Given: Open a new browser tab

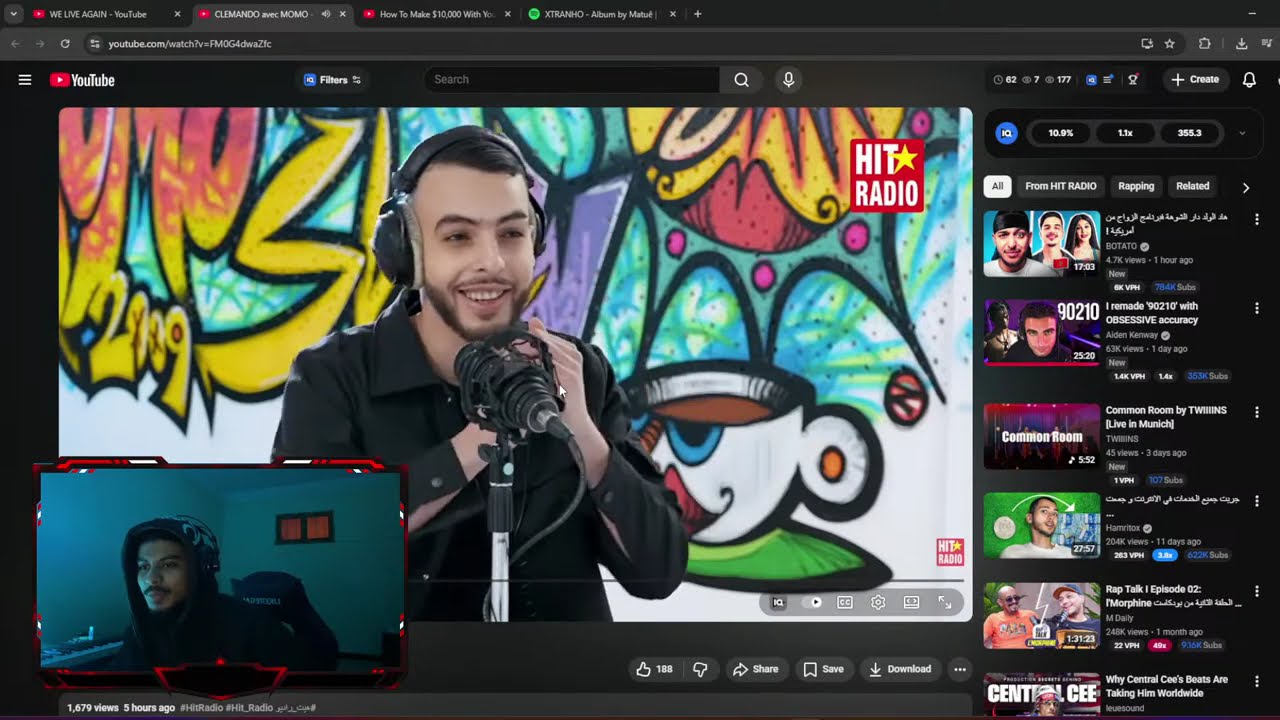Looking at the screenshot, I should point(697,14).
